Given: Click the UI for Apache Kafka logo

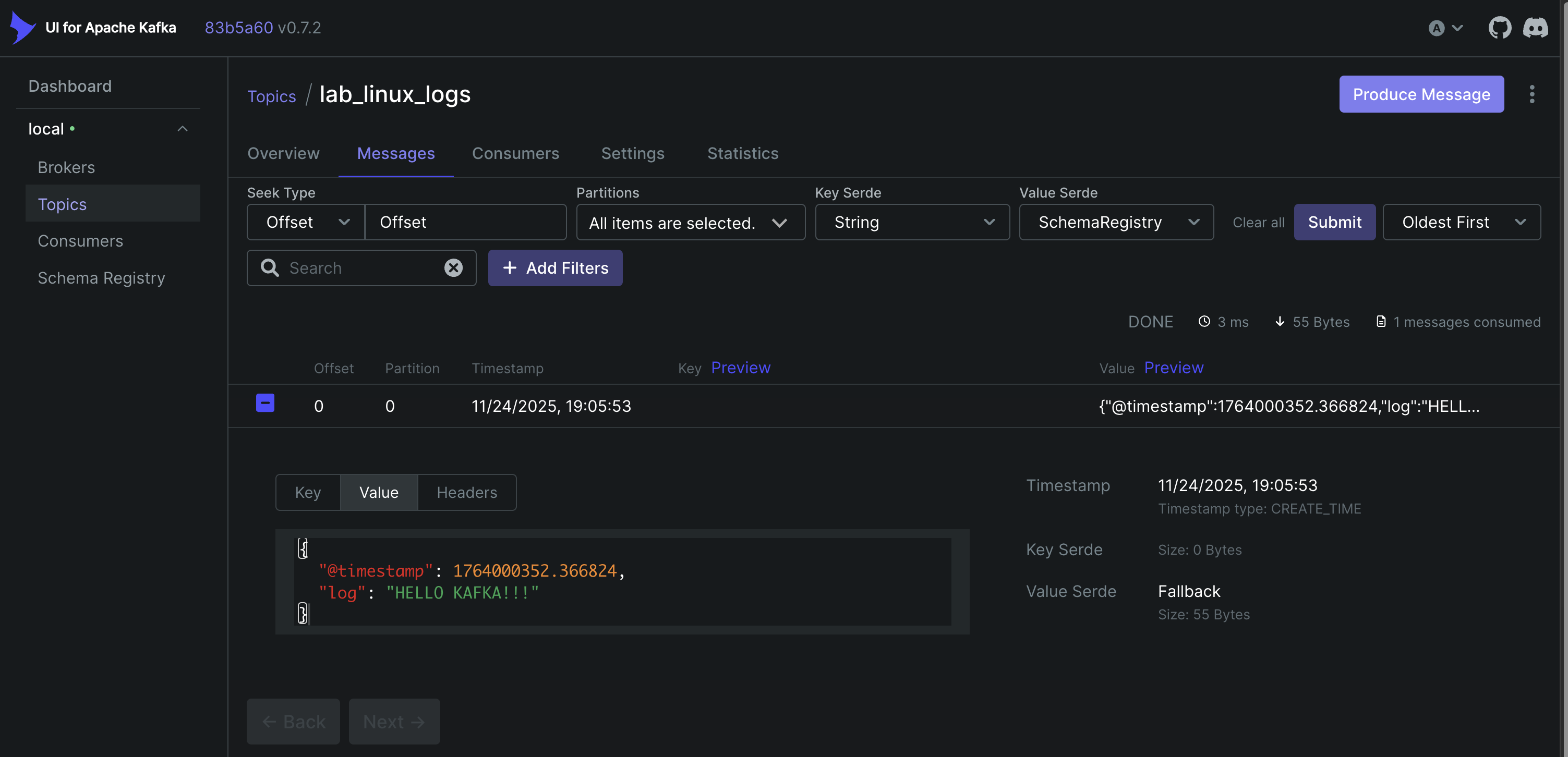Looking at the screenshot, I should coord(23,28).
